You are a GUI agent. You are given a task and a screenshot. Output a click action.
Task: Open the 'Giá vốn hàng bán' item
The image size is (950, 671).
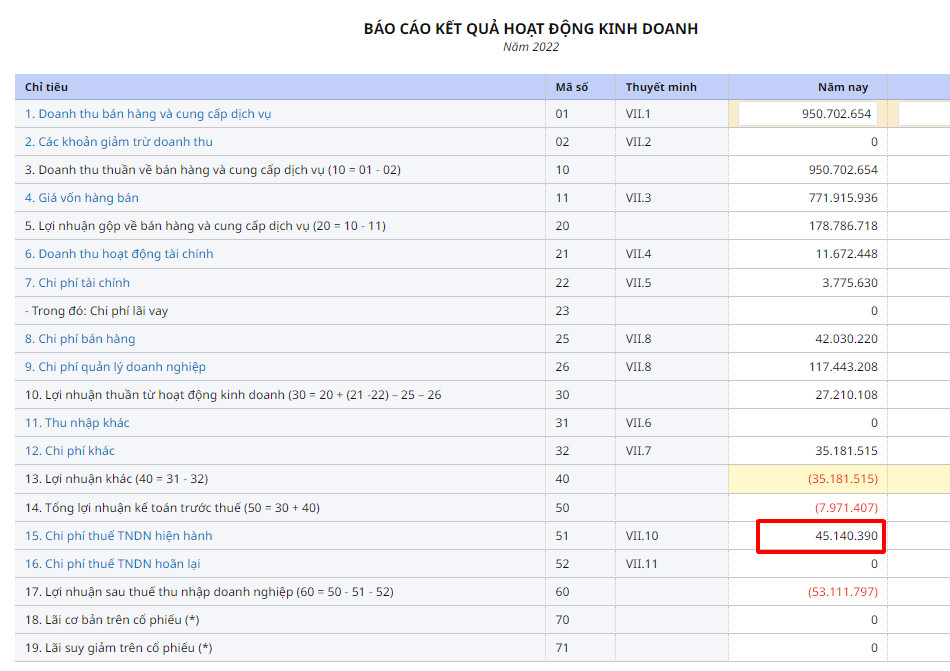[x=82, y=198]
